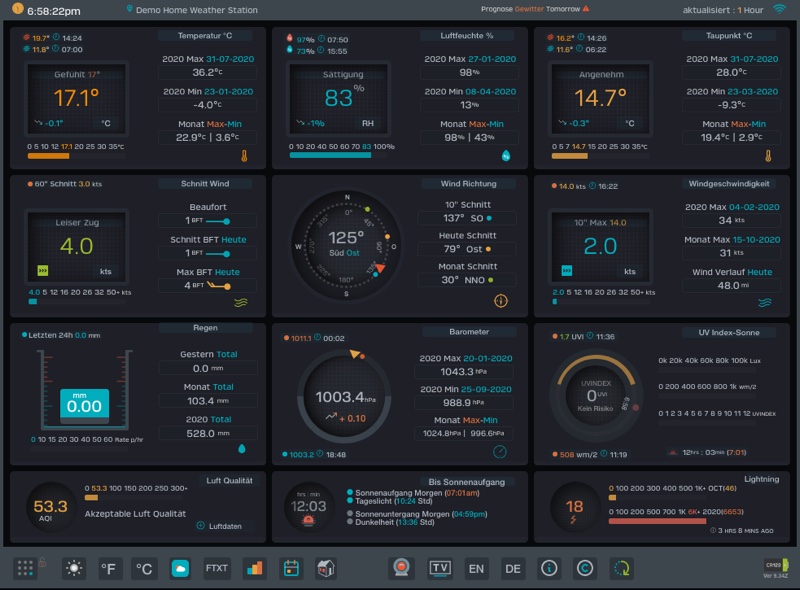Click the warning triangle after Tomorrow
800x590 pixels.
click(586, 9)
